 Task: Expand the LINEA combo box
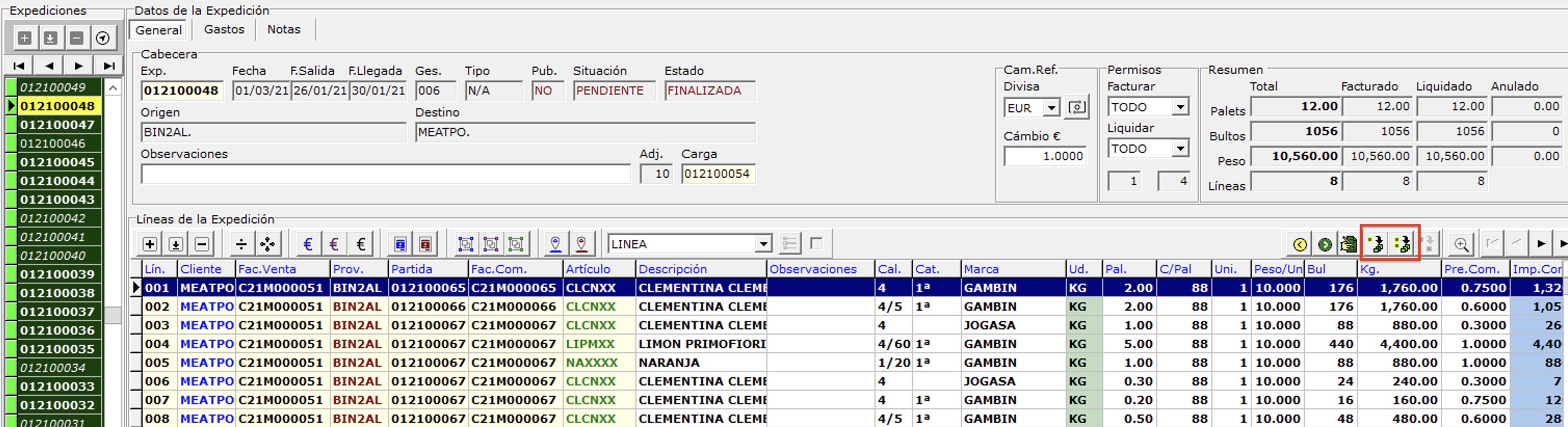[763, 244]
